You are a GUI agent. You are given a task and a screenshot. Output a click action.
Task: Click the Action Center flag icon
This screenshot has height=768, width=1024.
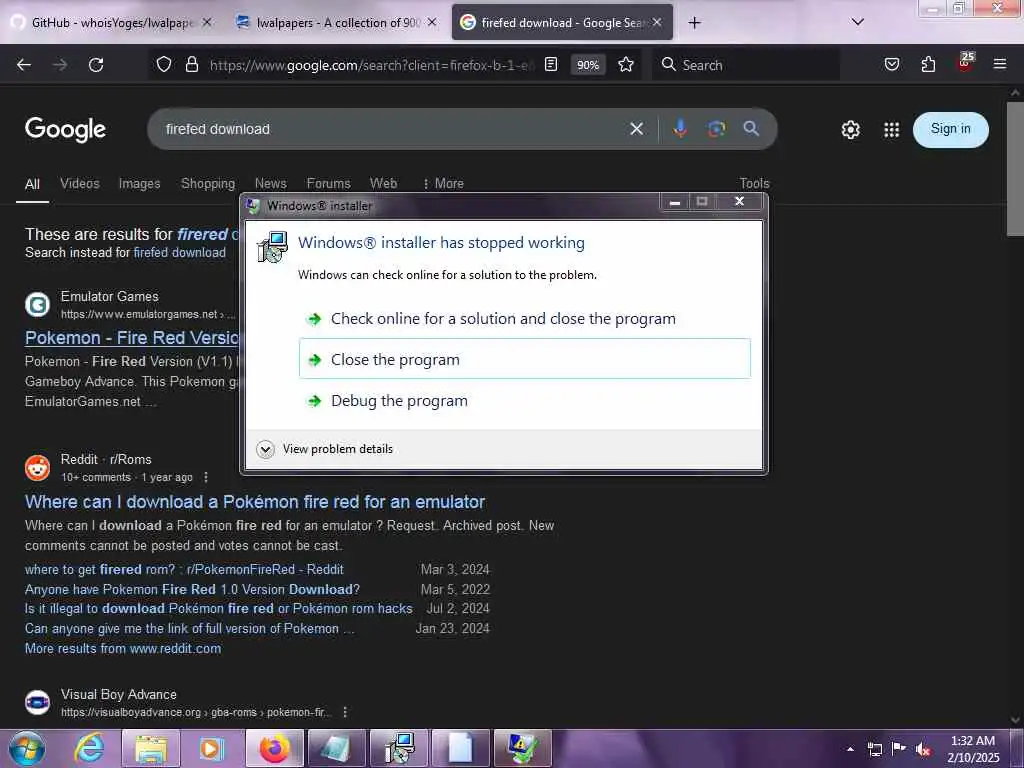pos(899,749)
